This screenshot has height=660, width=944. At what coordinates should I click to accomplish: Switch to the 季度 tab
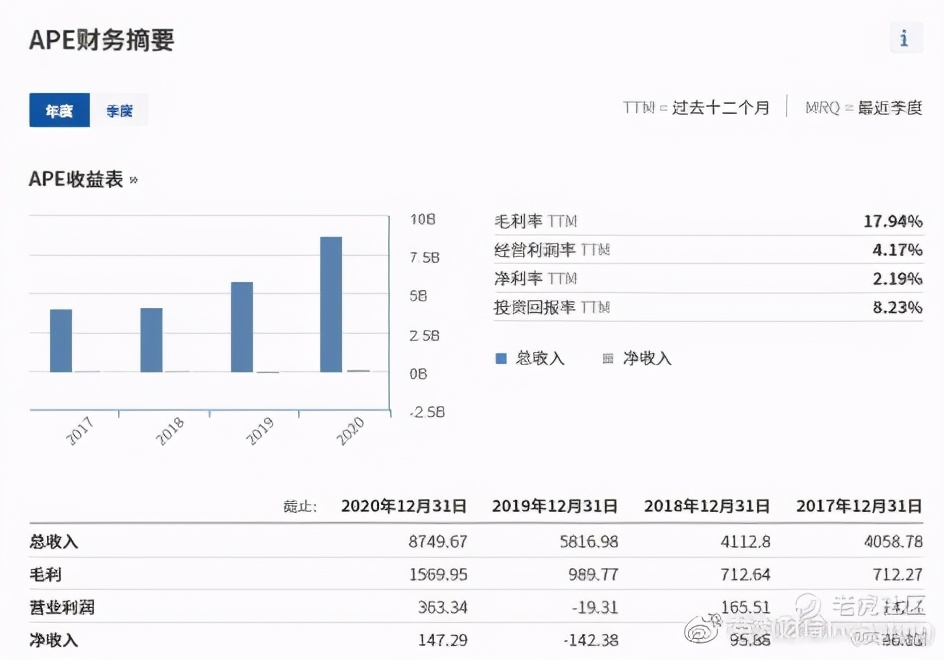coord(121,111)
